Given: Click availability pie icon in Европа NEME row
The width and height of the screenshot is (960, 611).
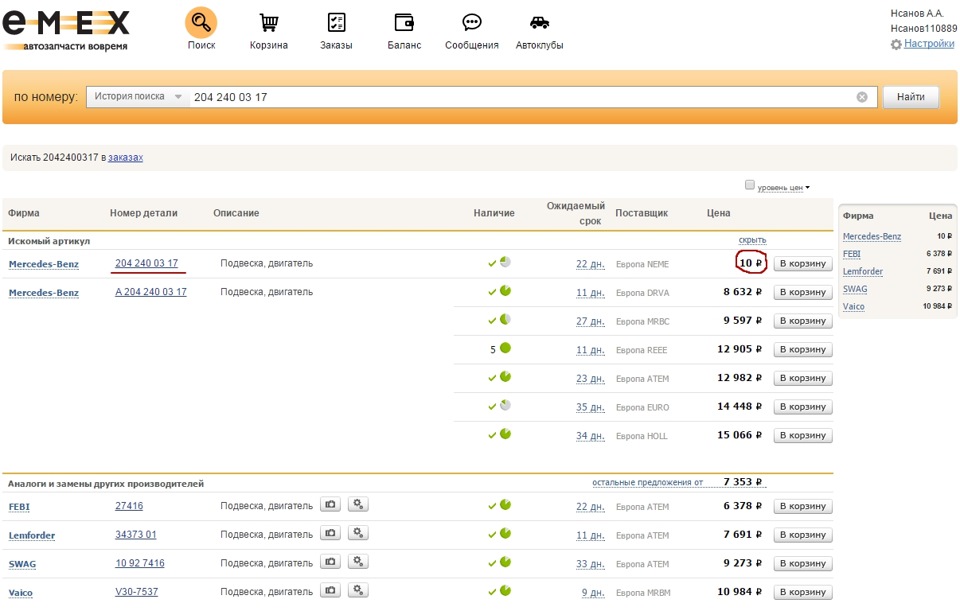Looking at the screenshot, I should pyautogui.click(x=505, y=262).
